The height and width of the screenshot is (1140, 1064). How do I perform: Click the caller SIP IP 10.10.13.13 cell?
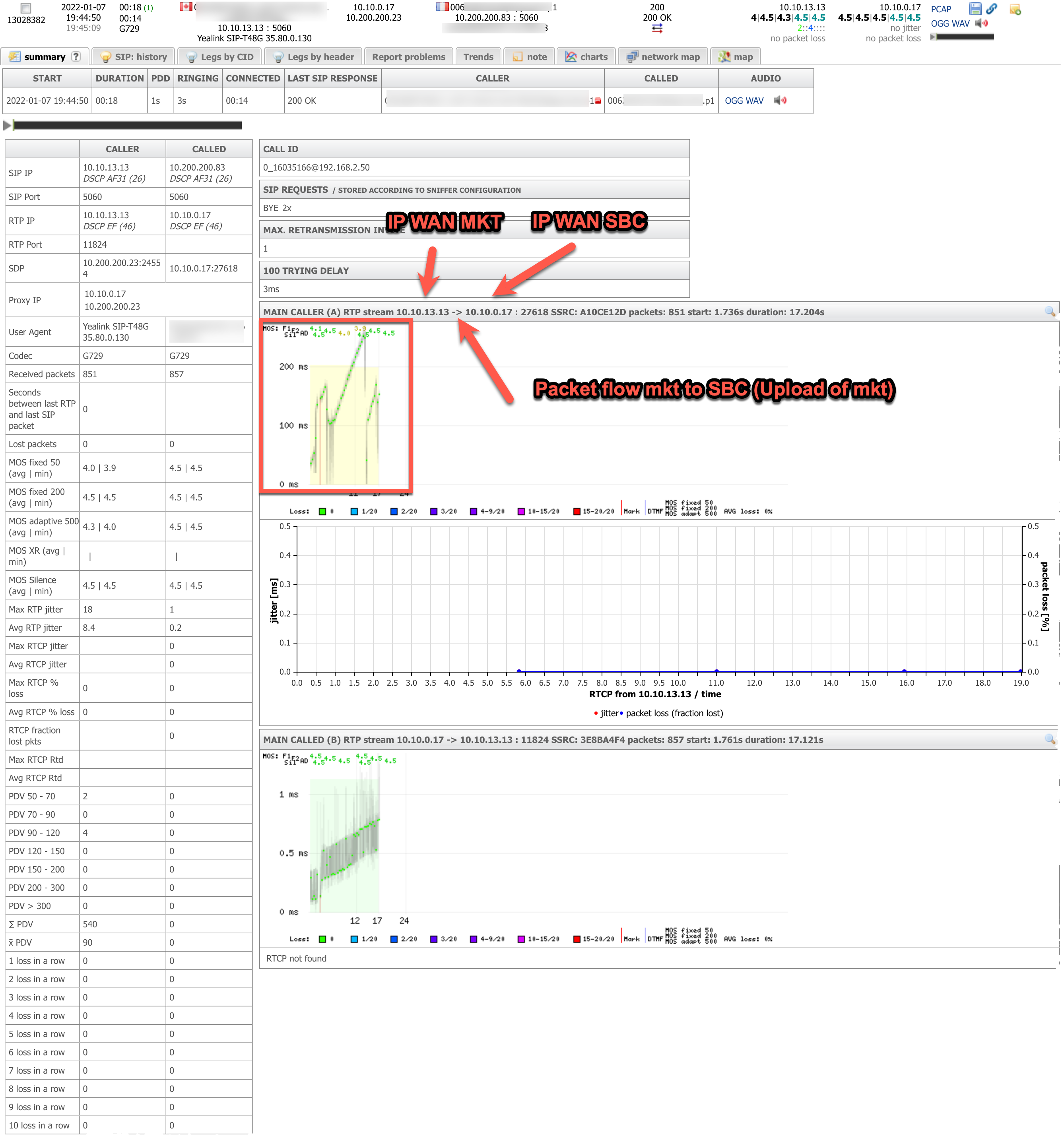click(123, 173)
